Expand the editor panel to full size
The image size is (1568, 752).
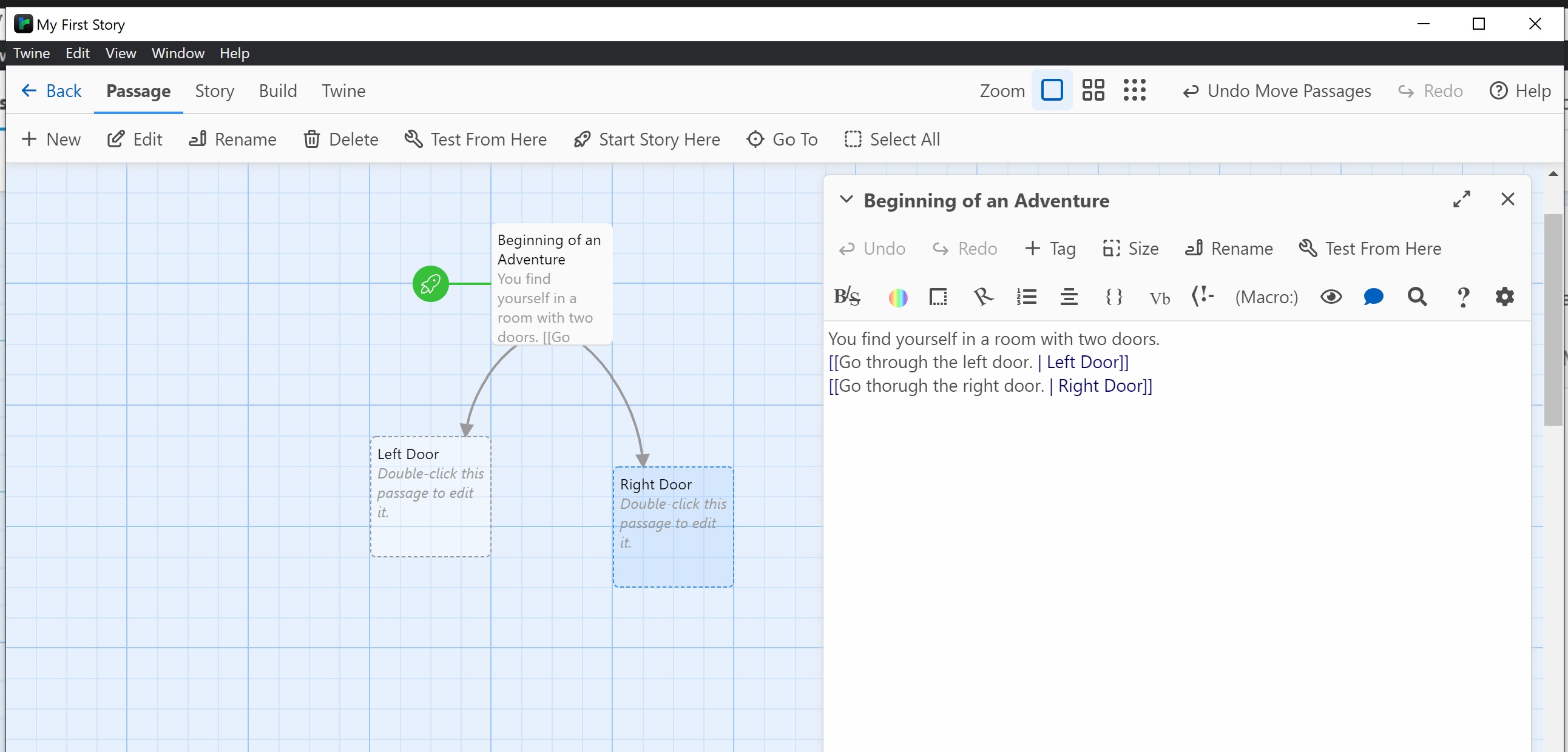tap(1462, 199)
